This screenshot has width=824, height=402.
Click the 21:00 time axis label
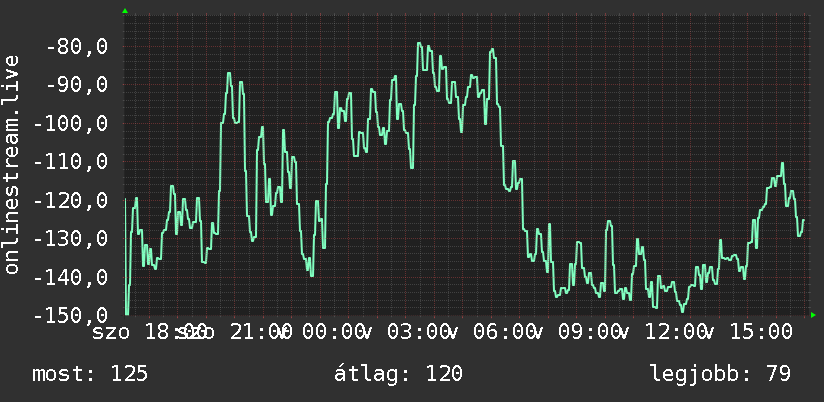click(x=261, y=332)
